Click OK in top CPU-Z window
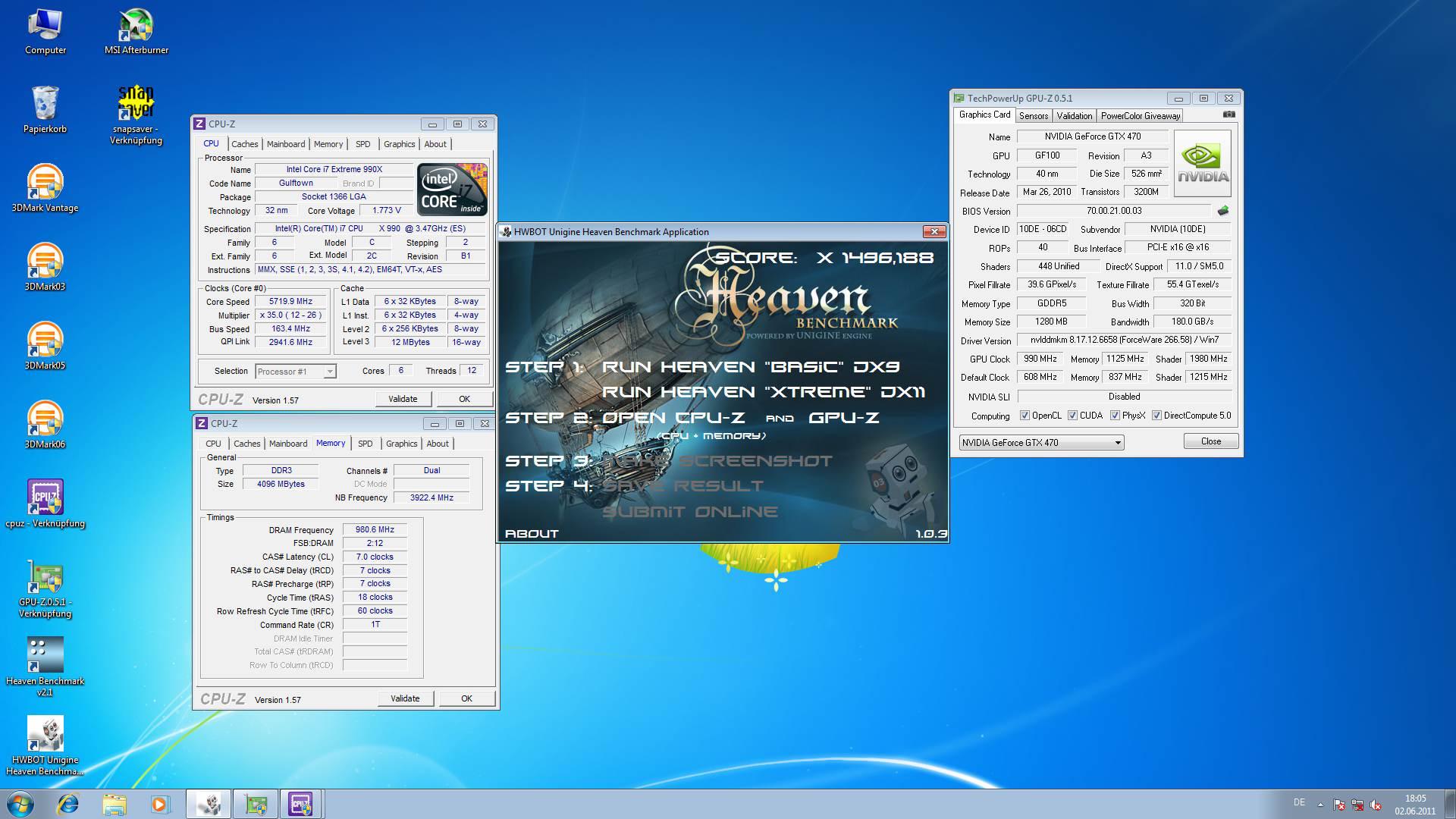 click(x=464, y=399)
